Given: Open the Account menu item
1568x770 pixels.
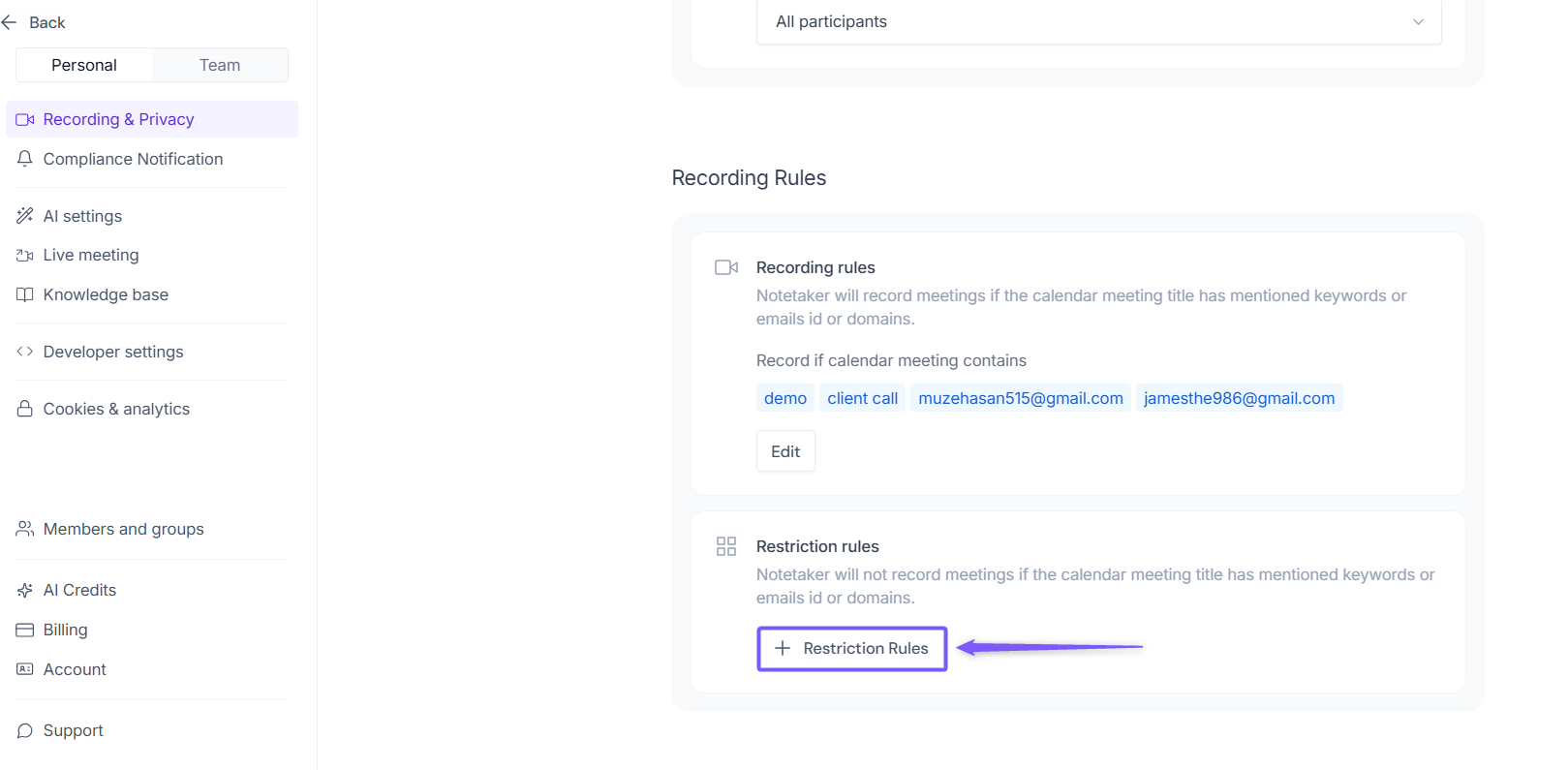Looking at the screenshot, I should pyautogui.click(x=75, y=669).
